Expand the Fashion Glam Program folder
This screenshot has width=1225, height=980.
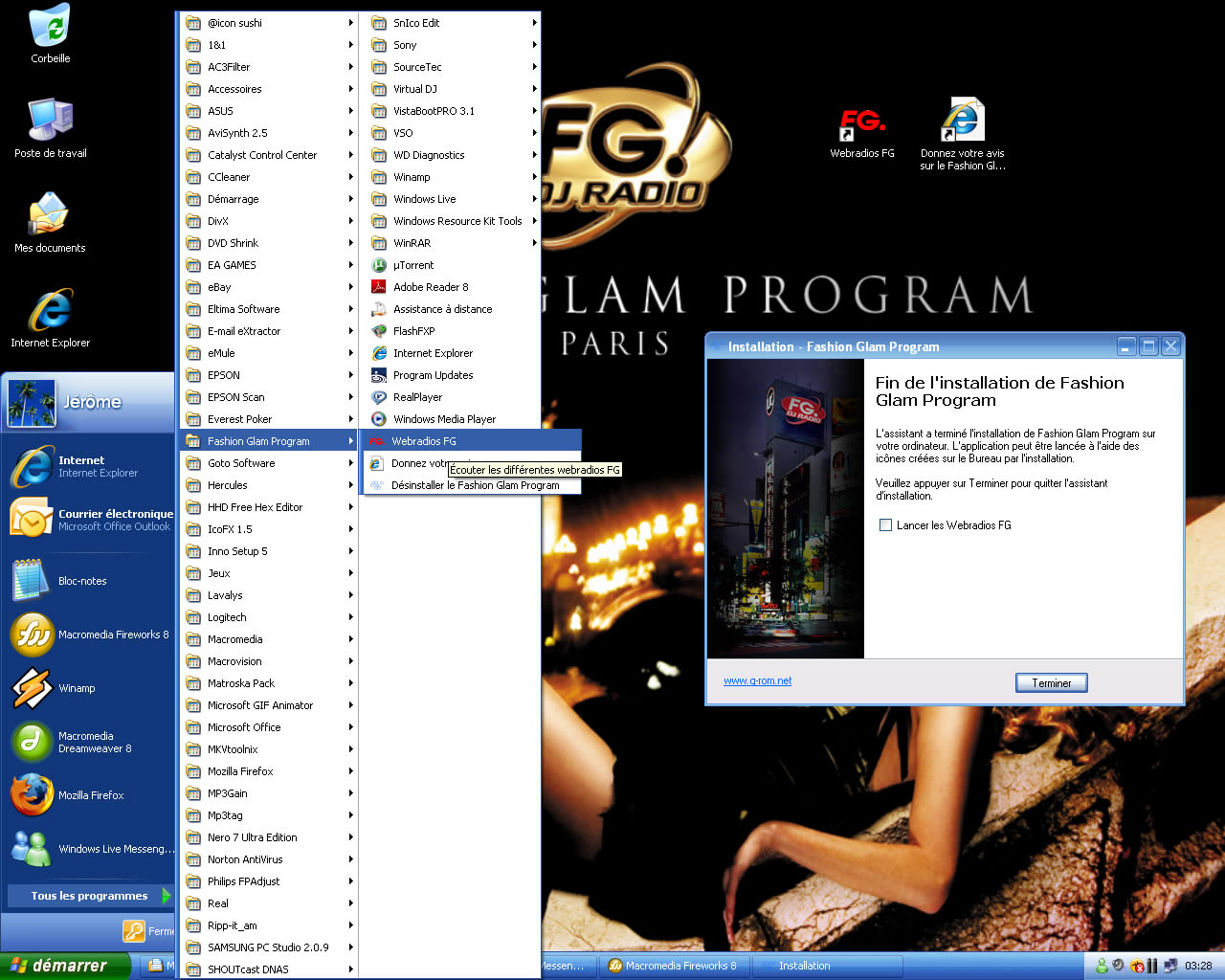click(269, 441)
